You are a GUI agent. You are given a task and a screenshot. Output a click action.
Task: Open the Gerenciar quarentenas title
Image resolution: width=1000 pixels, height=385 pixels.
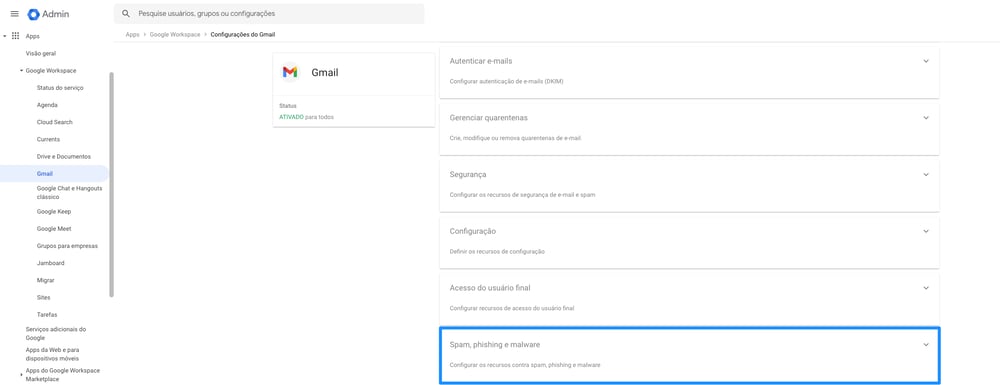[489, 118]
